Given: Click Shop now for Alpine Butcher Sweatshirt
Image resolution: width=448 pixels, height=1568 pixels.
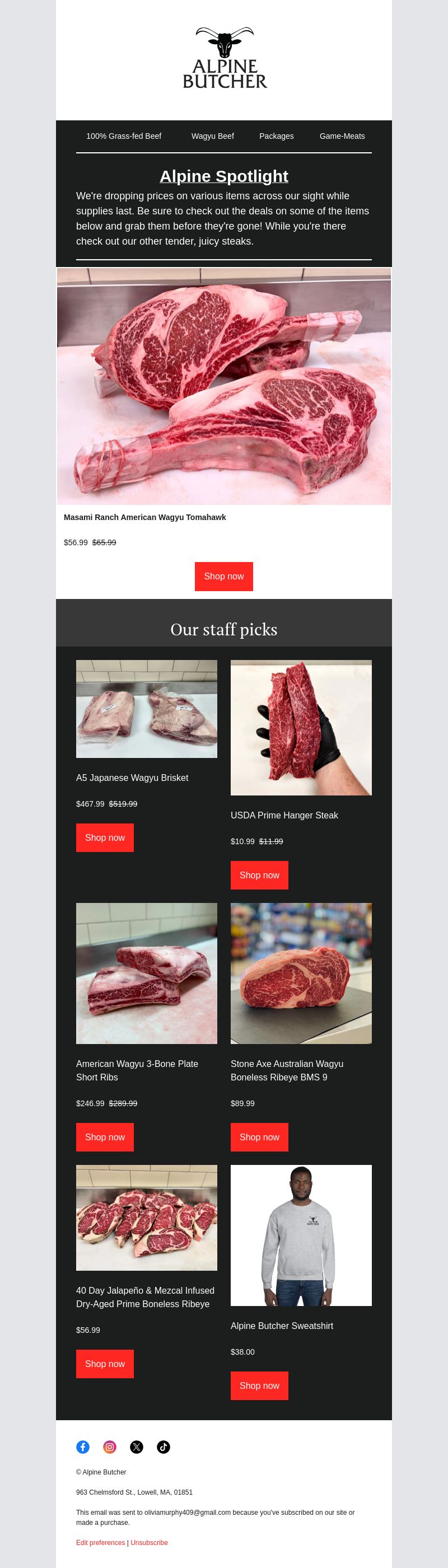Looking at the screenshot, I should pos(259,1386).
